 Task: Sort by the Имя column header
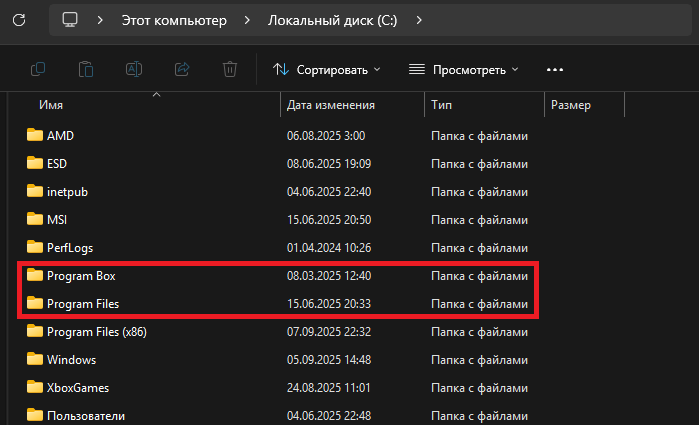click(52, 105)
